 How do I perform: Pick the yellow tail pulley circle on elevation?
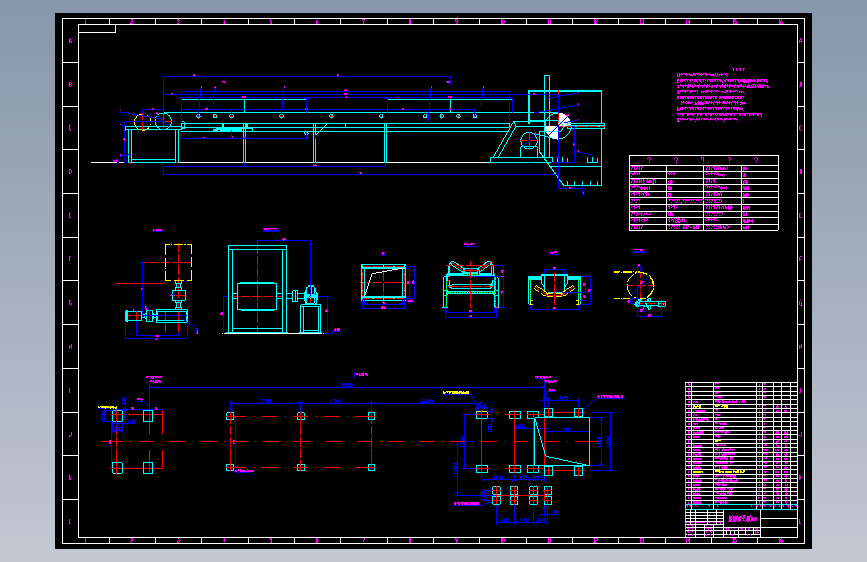coord(143,122)
